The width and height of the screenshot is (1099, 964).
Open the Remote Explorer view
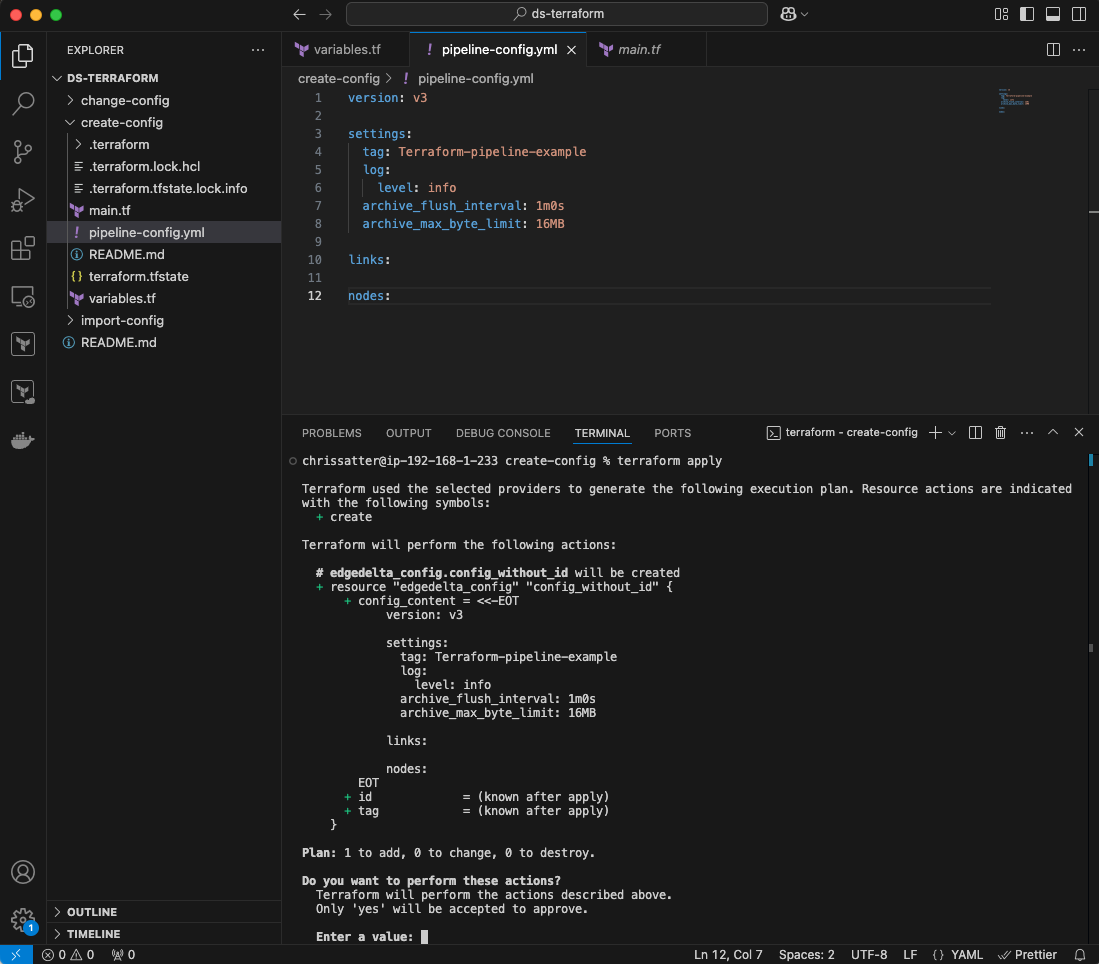click(x=22, y=297)
